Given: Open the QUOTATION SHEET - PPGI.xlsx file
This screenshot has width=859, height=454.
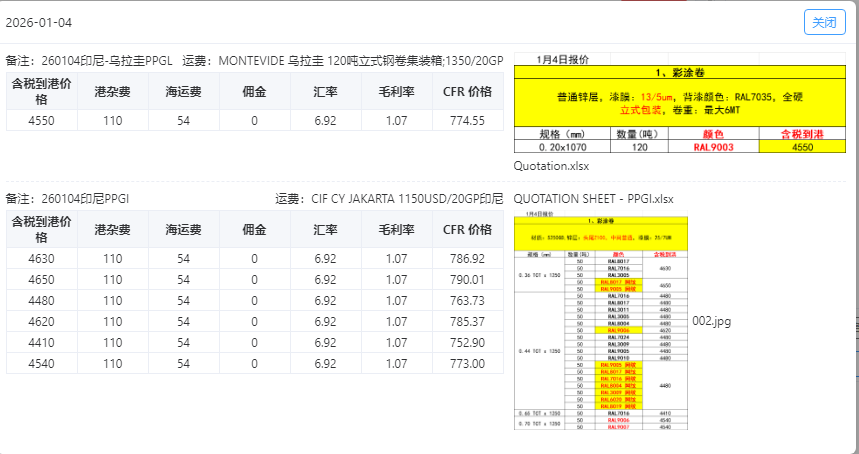Looking at the screenshot, I should click(593, 197).
